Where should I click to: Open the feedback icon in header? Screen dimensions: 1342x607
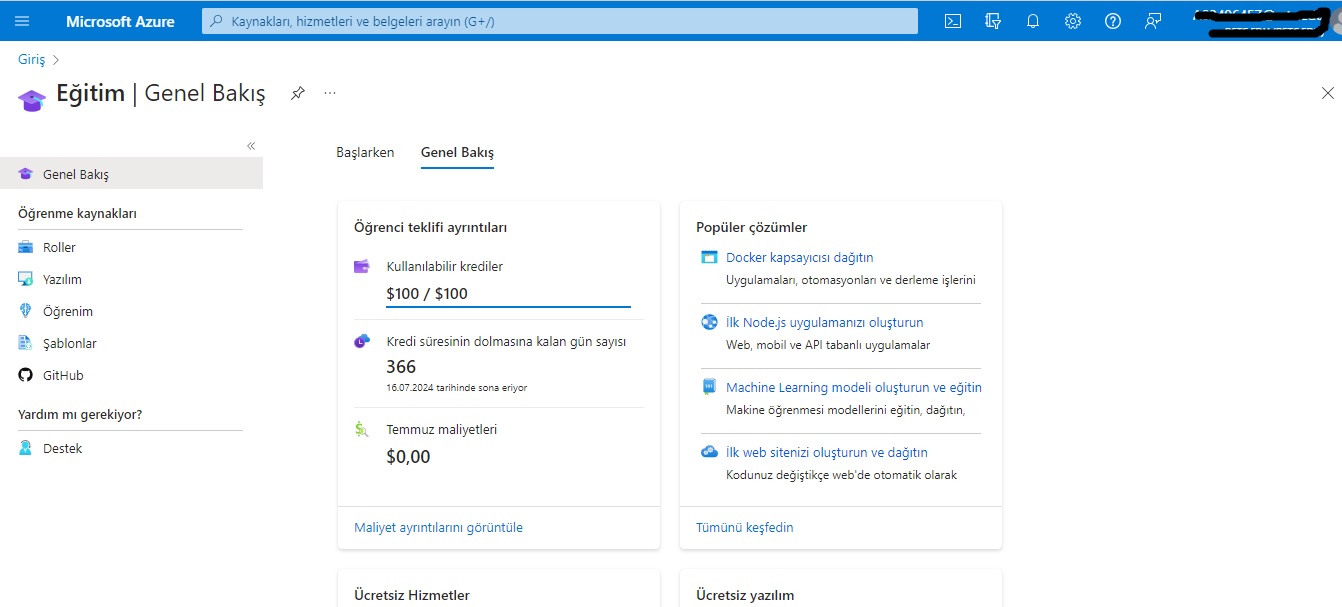1153,21
